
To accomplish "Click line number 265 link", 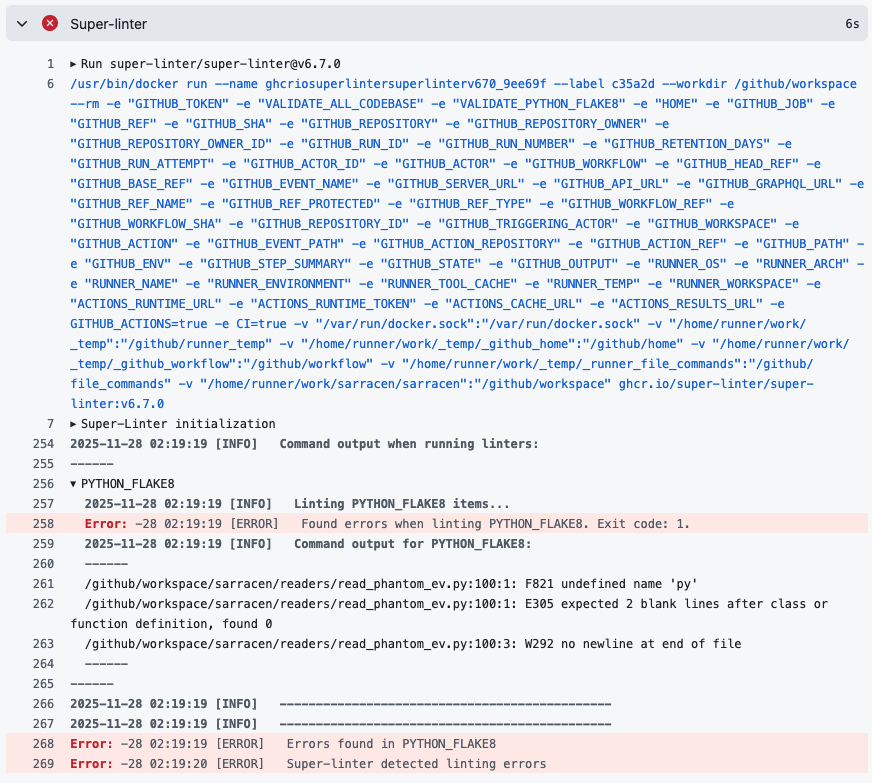I will coord(43,685).
